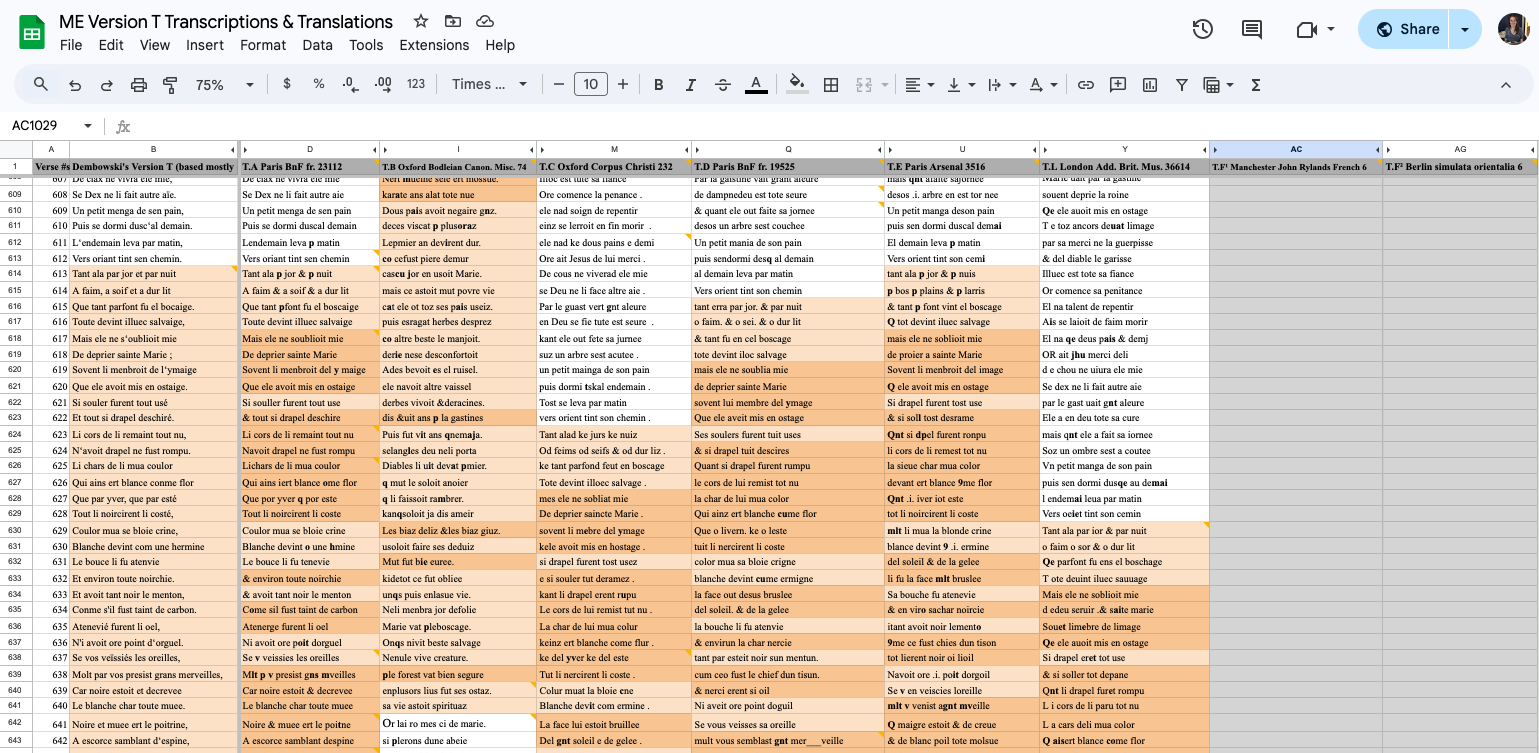Click the font size input field
This screenshot has width=1539, height=753.
tap(591, 85)
